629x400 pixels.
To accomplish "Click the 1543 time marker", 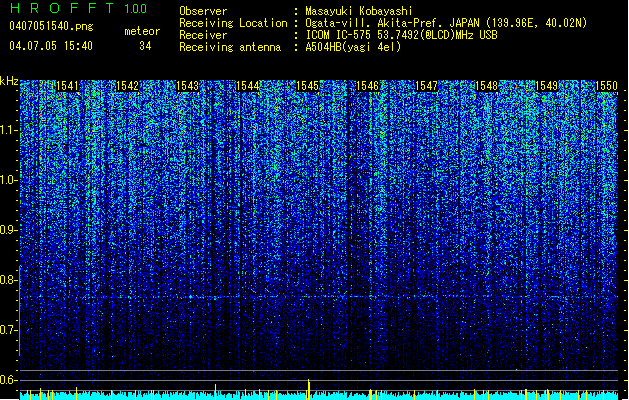I will [187, 86].
